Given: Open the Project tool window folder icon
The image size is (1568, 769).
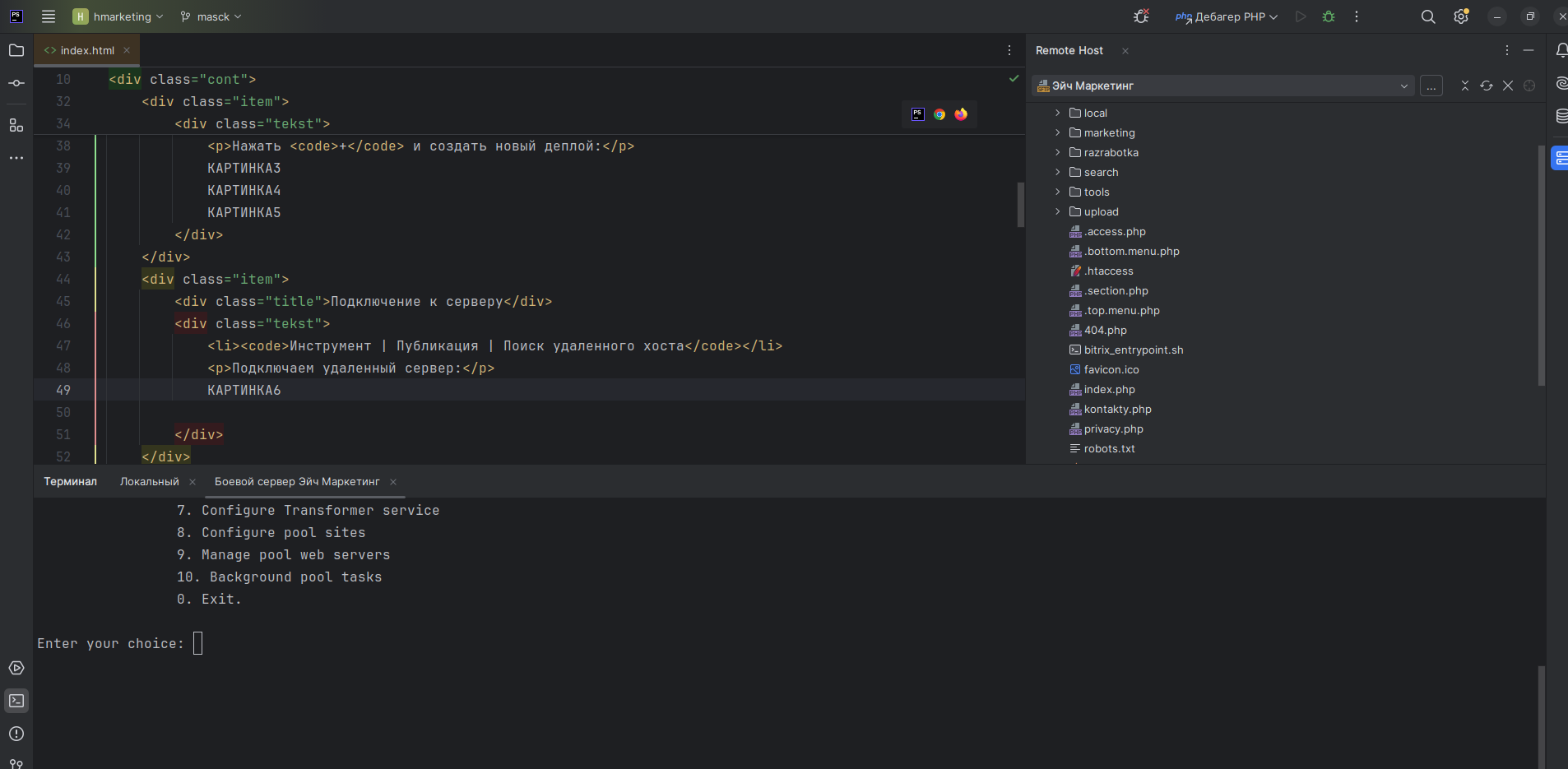Looking at the screenshot, I should (16, 50).
